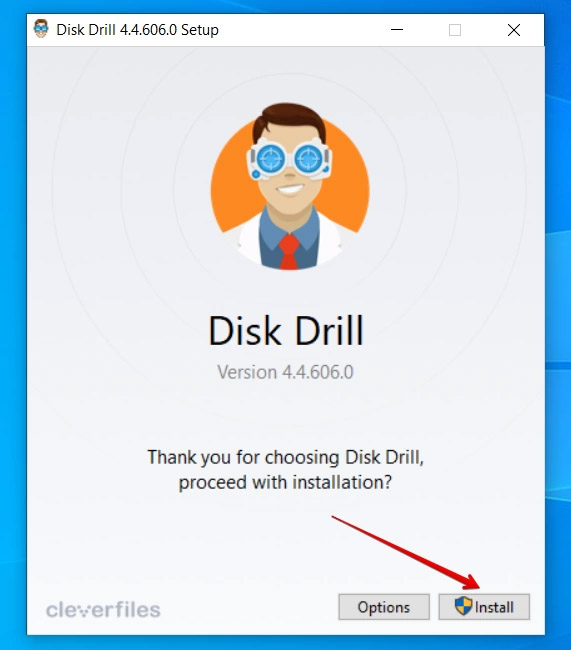Viewport: 571px width, 650px height.
Task: Click the large 'Disk Drill' heading
Action: pyautogui.click(x=286, y=330)
